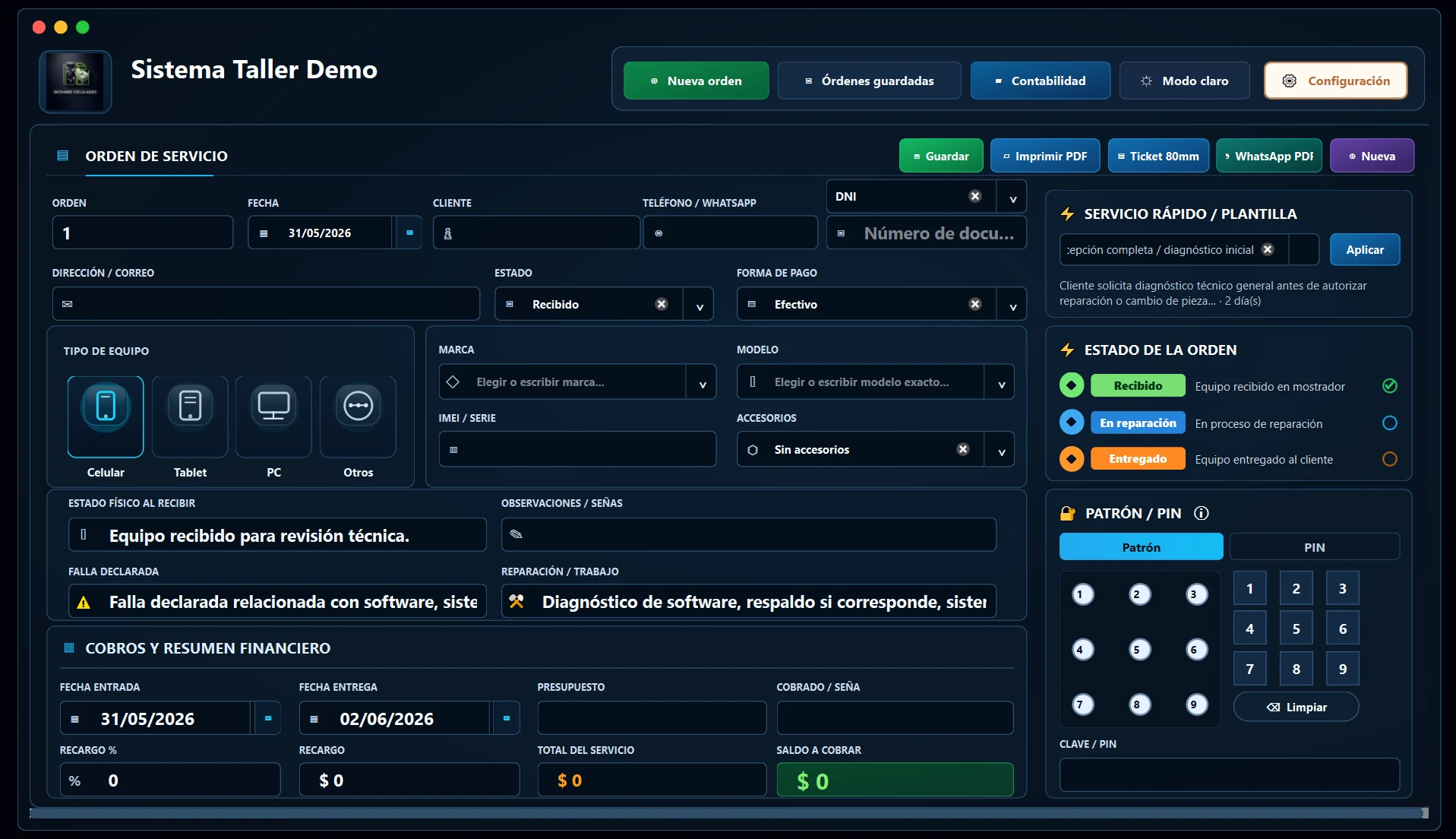Screen dimensions: 1456x839
Task: Expand the Estado dropdown arrow
Action: coord(699,305)
